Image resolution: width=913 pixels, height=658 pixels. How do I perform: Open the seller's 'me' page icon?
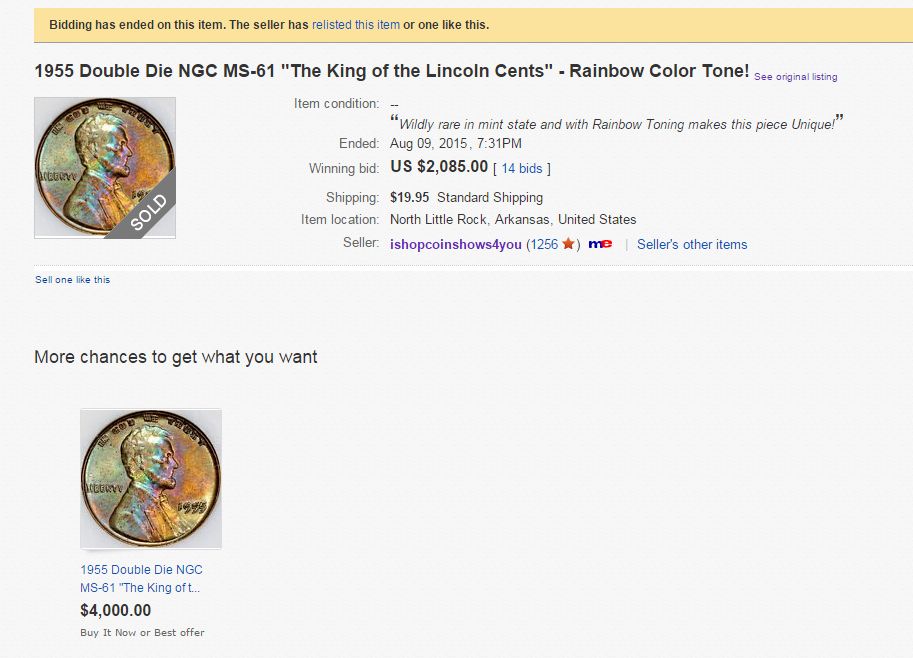point(600,244)
